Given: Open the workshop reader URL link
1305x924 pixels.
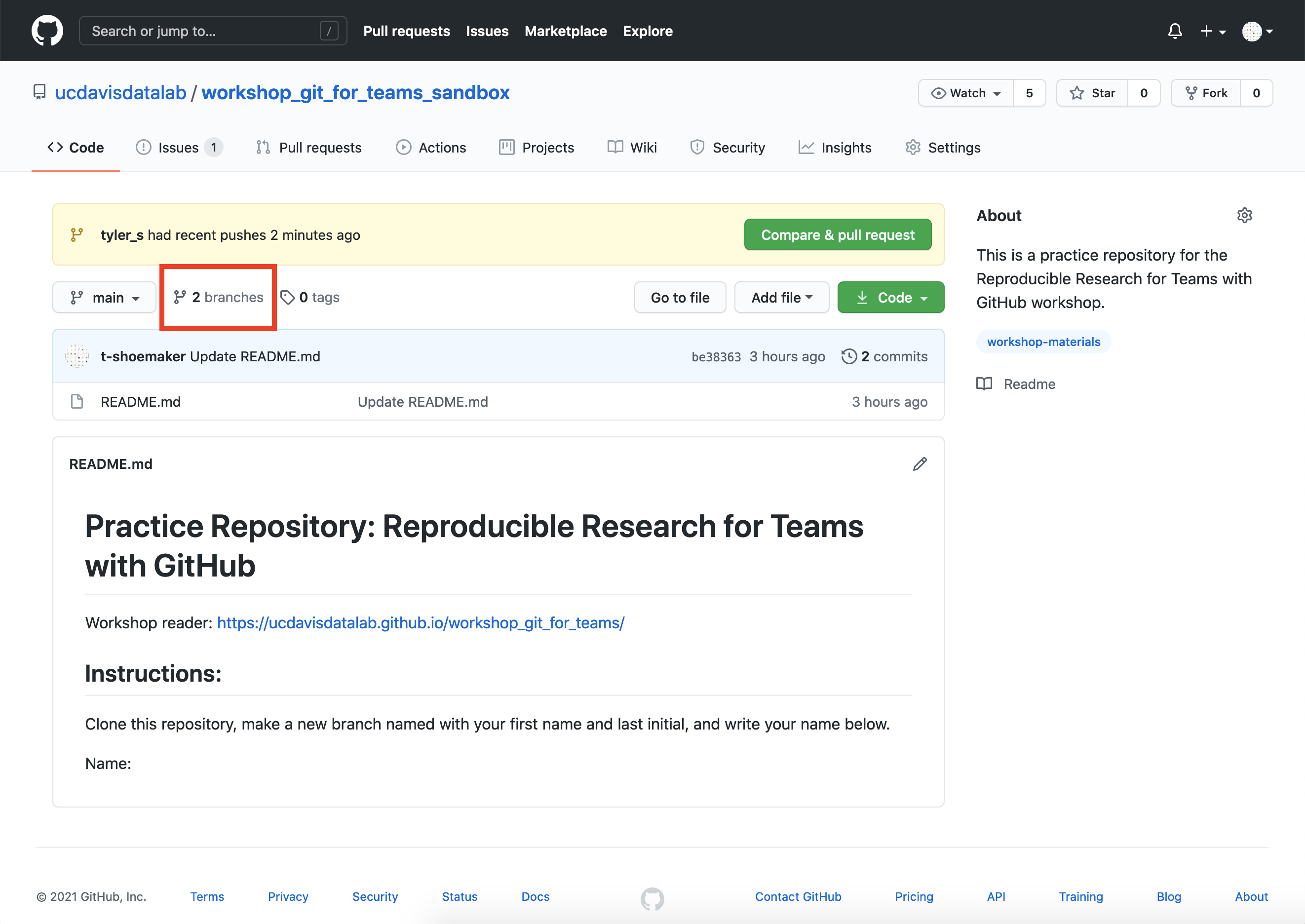Looking at the screenshot, I should [421, 622].
